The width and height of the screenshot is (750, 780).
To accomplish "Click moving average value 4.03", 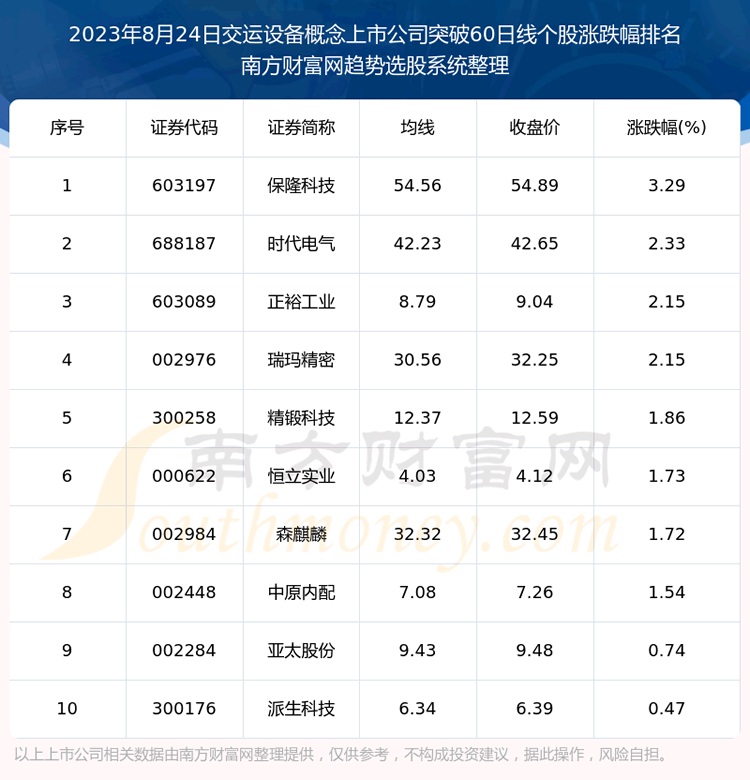I will point(417,476).
